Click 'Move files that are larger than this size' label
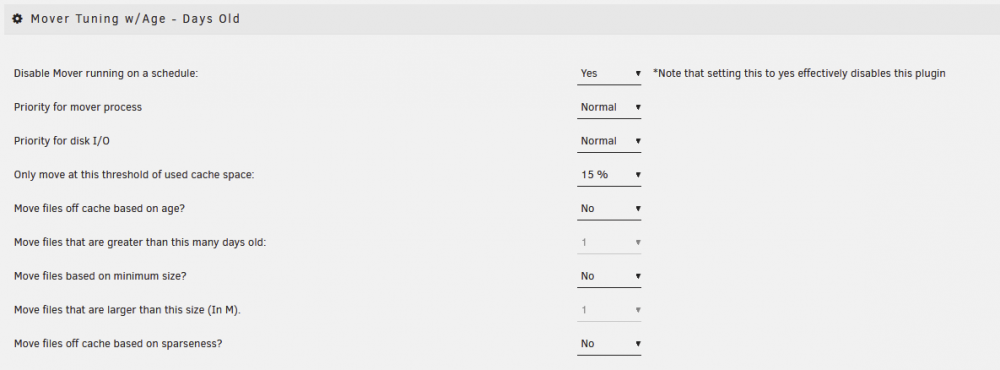1000x370 pixels. pyautogui.click(x=127, y=310)
